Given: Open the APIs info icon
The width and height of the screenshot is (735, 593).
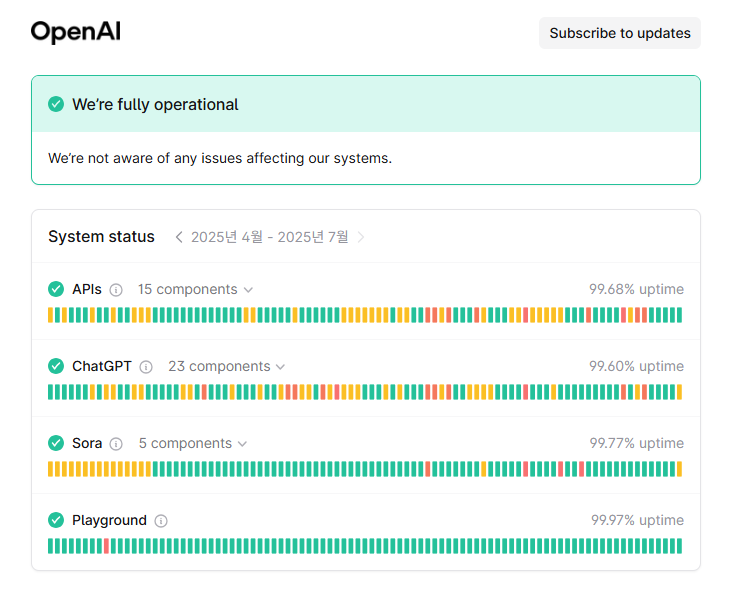Looking at the screenshot, I should (116, 290).
